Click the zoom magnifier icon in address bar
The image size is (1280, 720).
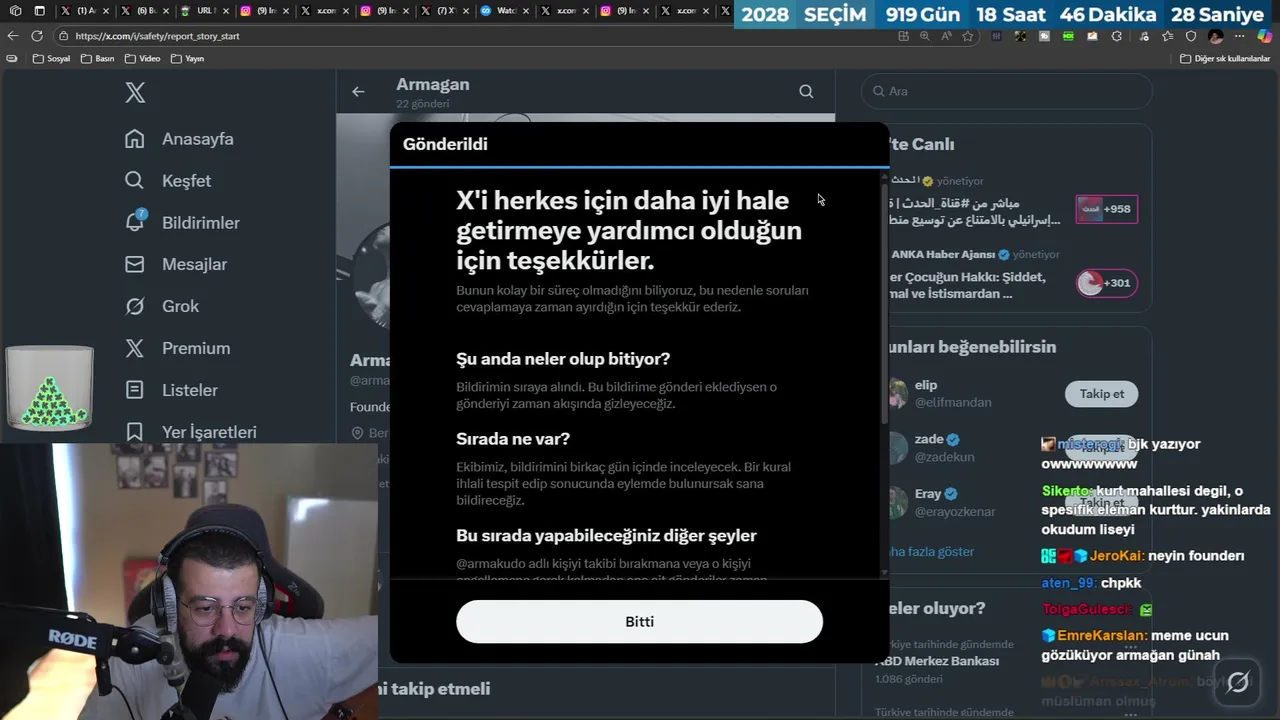pos(925,36)
